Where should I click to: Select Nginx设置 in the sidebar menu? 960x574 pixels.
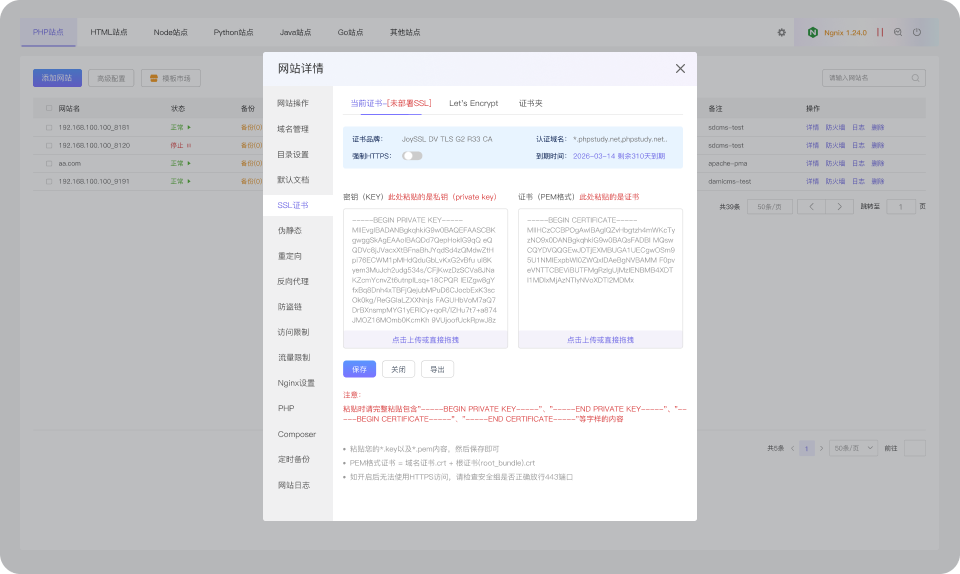296,383
